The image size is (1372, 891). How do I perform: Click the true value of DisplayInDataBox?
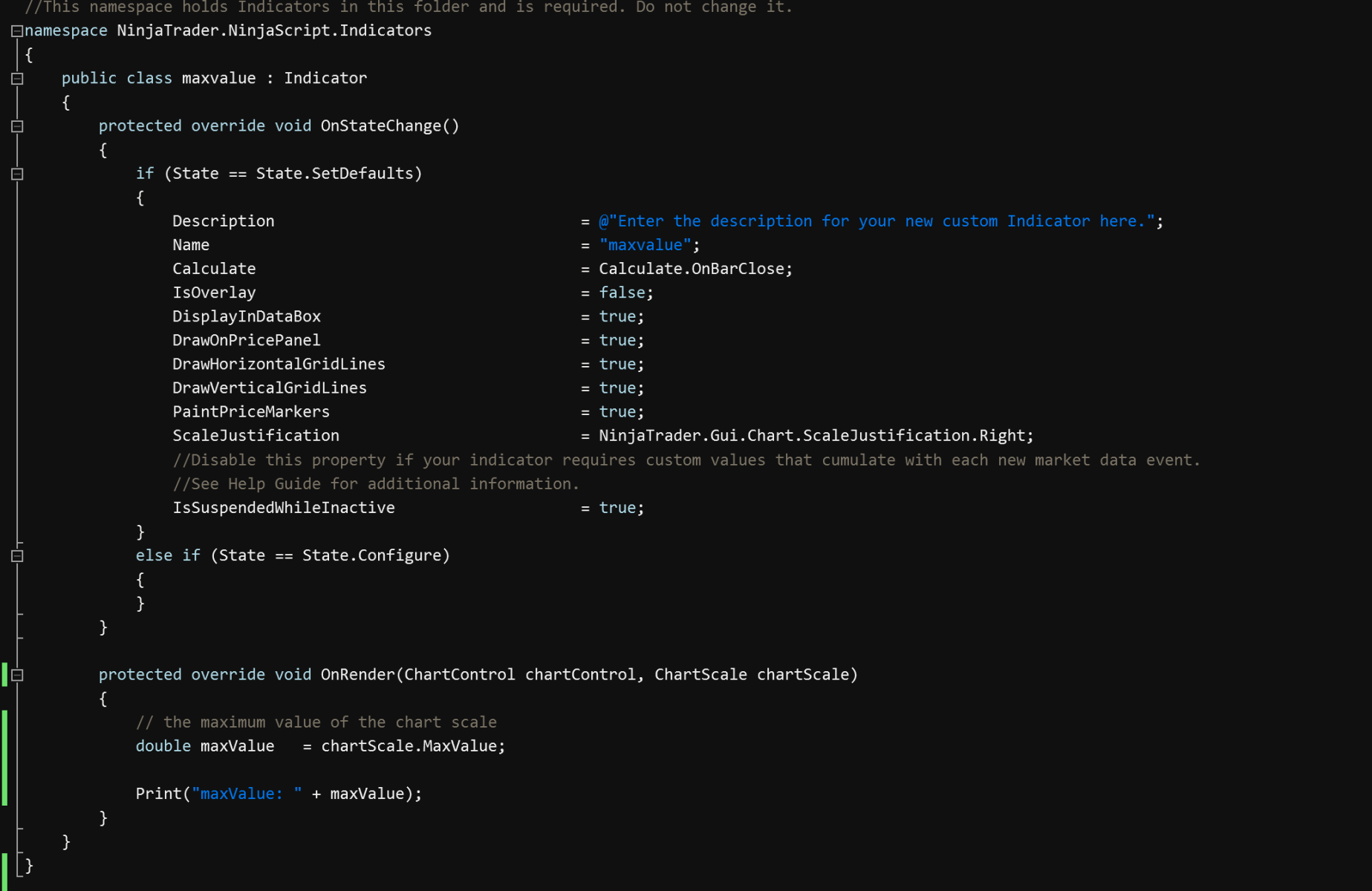617,316
